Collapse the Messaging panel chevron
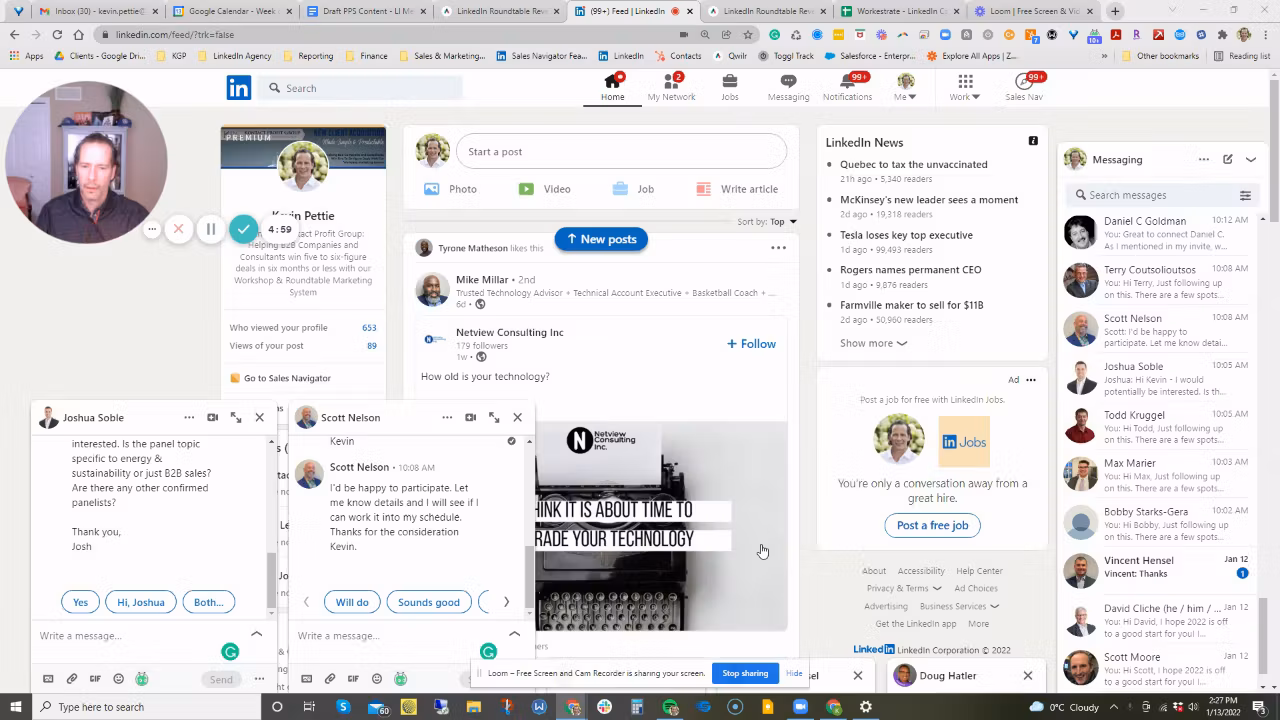1280x720 pixels. pyautogui.click(x=1251, y=159)
